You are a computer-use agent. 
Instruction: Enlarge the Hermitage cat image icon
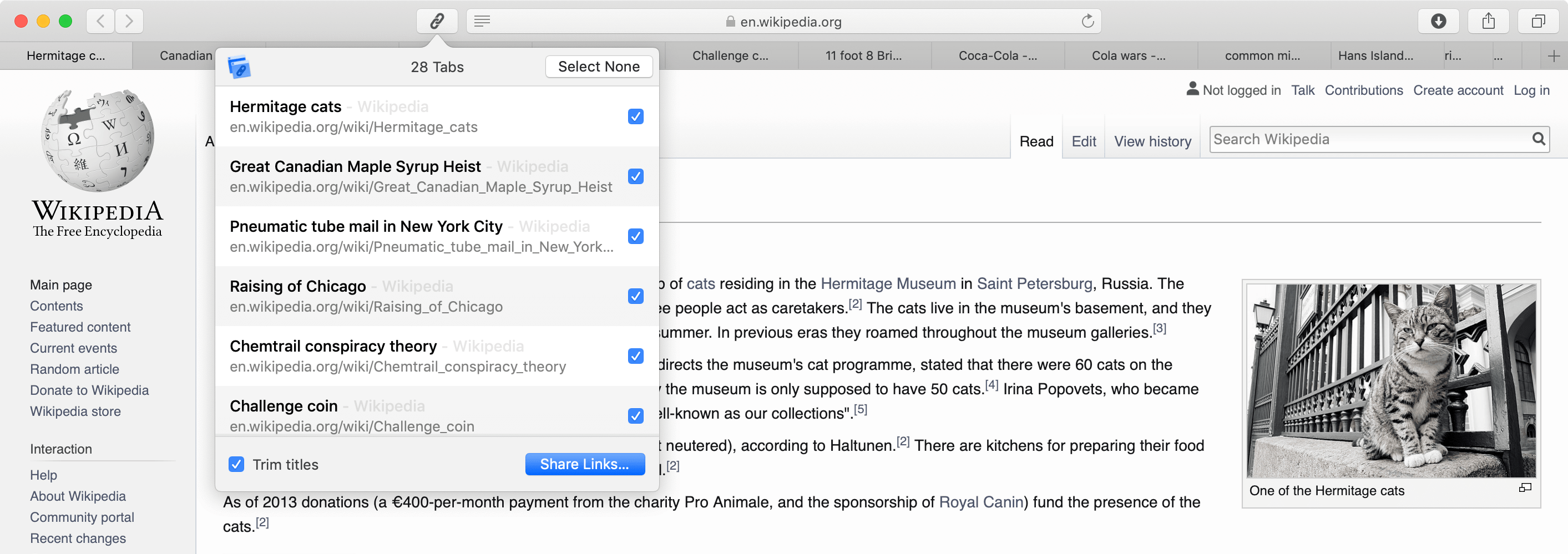click(x=1525, y=487)
